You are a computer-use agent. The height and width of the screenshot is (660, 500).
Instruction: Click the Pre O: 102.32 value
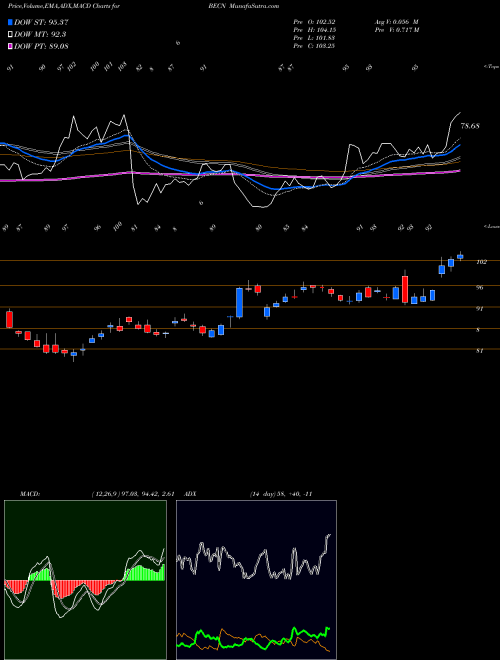click(x=314, y=22)
